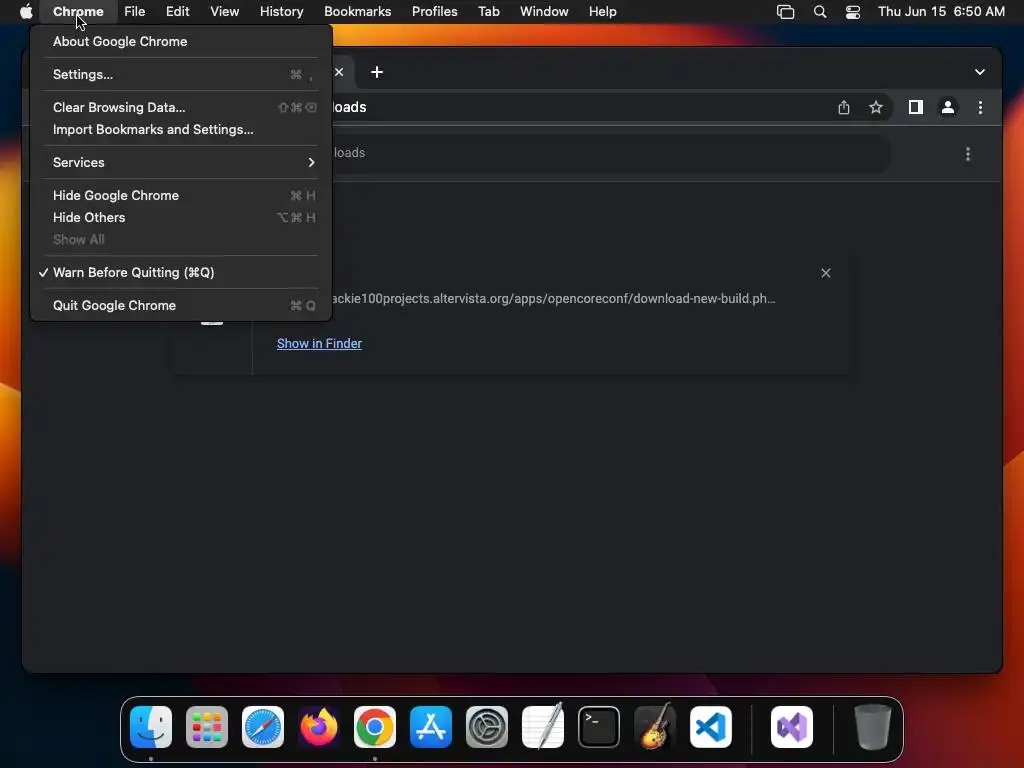The width and height of the screenshot is (1024, 768).
Task: Expand the Services submenu
Action: coord(181,162)
